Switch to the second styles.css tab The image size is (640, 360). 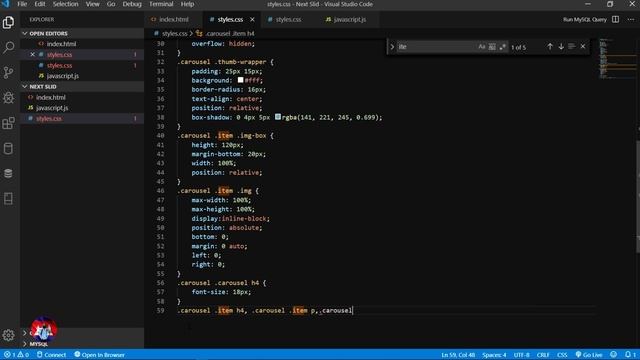[288, 20]
